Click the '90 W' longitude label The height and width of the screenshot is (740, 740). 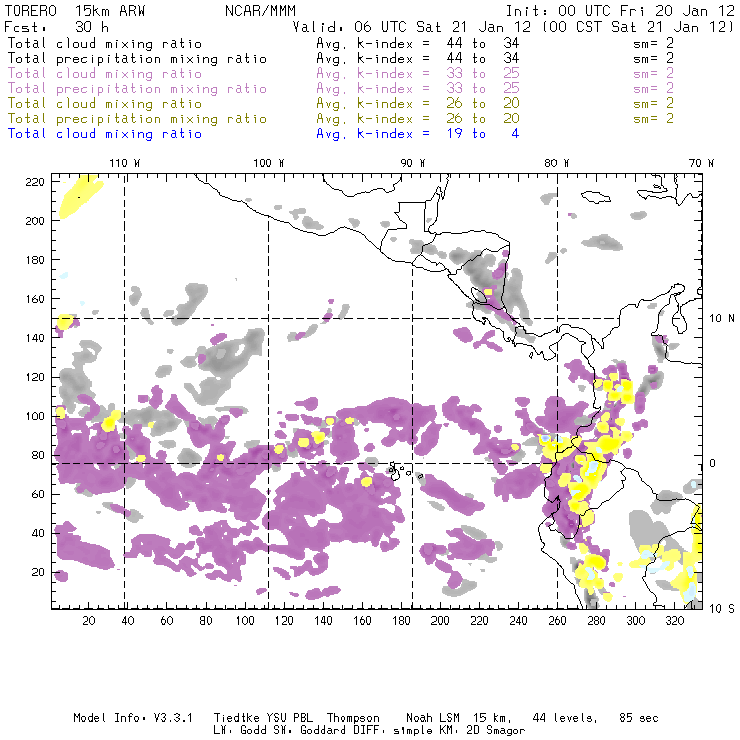pyautogui.click(x=412, y=163)
